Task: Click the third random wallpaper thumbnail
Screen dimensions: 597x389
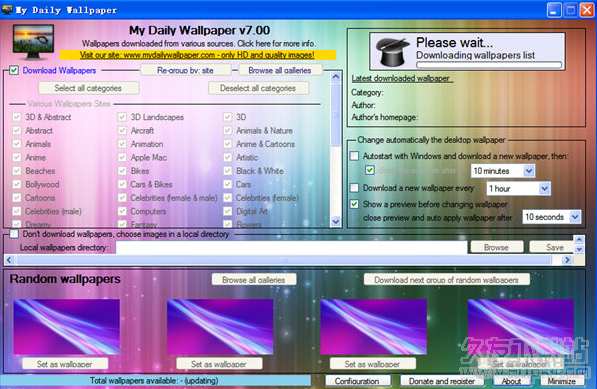Action: tap(374, 327)
